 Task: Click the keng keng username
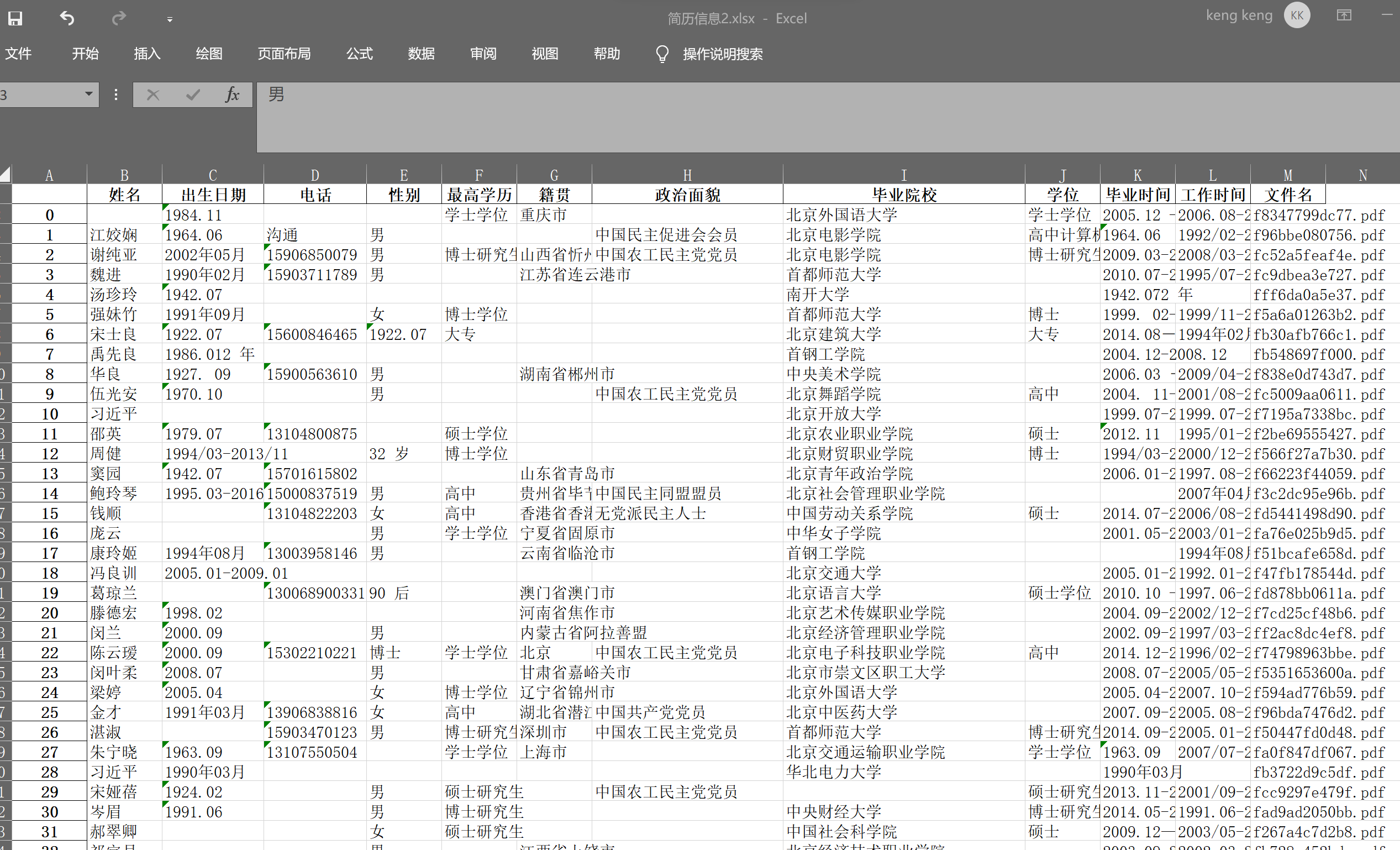(1239, 15)
